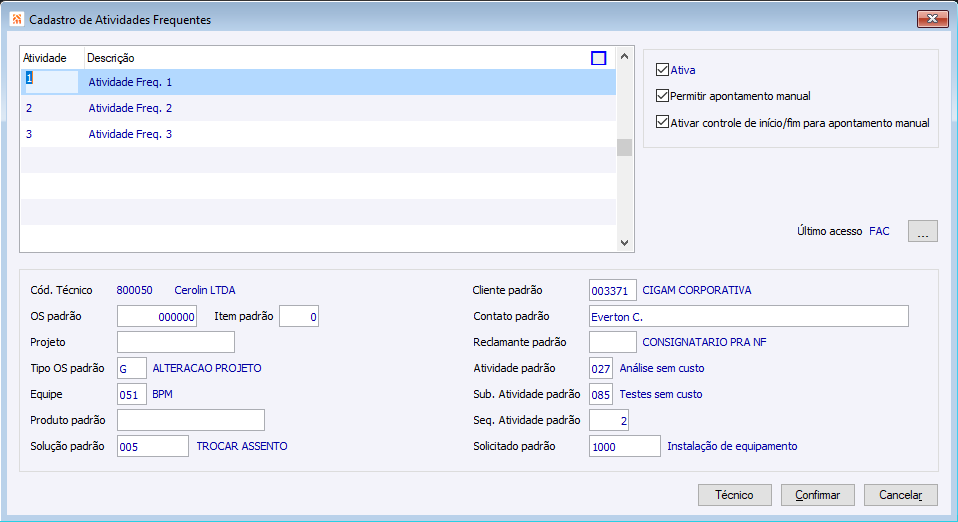Close the Cadastro de Atividades Frequentes window
The height and width of the screenshot is (522, 958).
coord(932,19)
